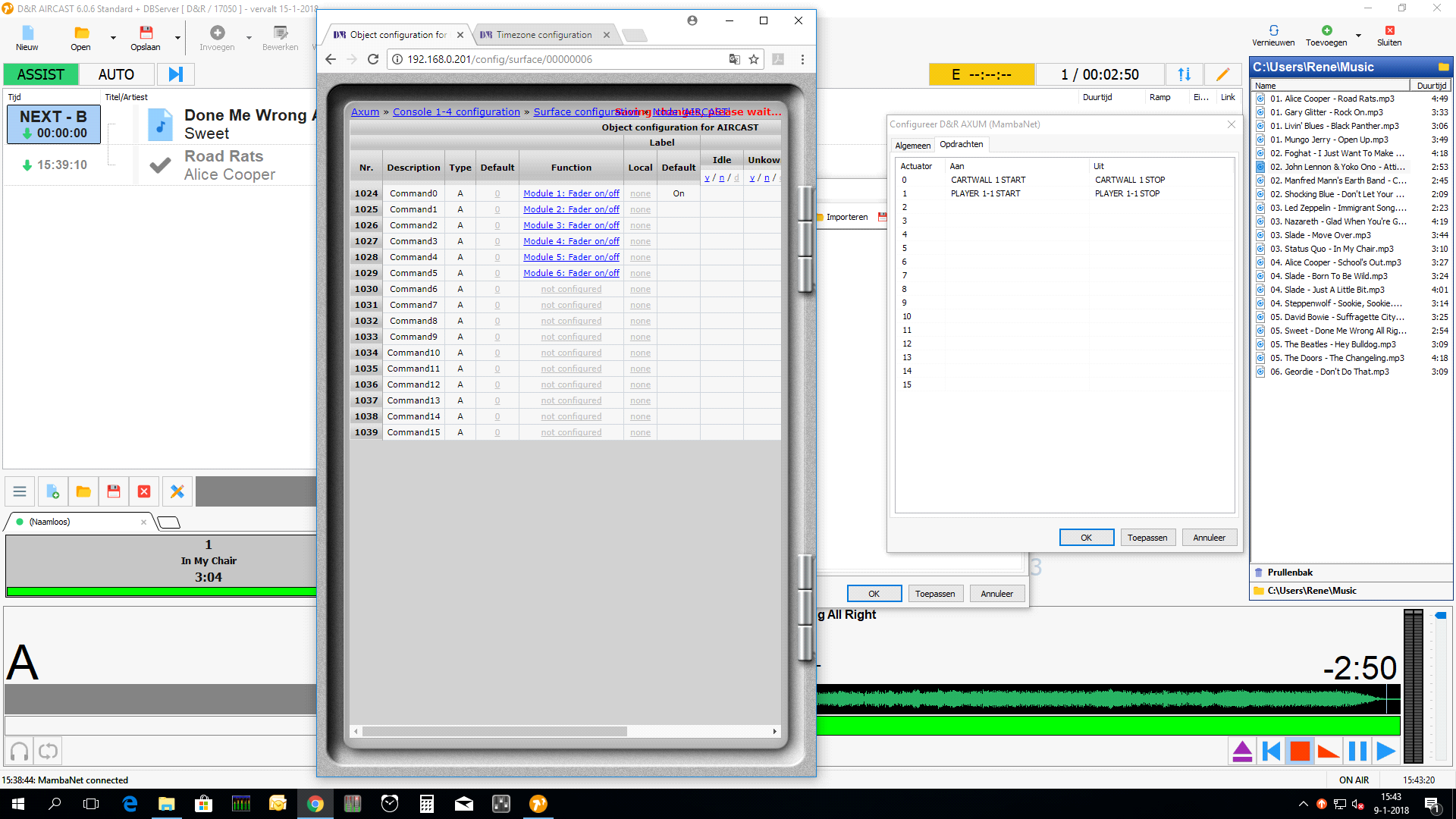
Task: Click the skip-to-next track button
Action: point(176,74)
